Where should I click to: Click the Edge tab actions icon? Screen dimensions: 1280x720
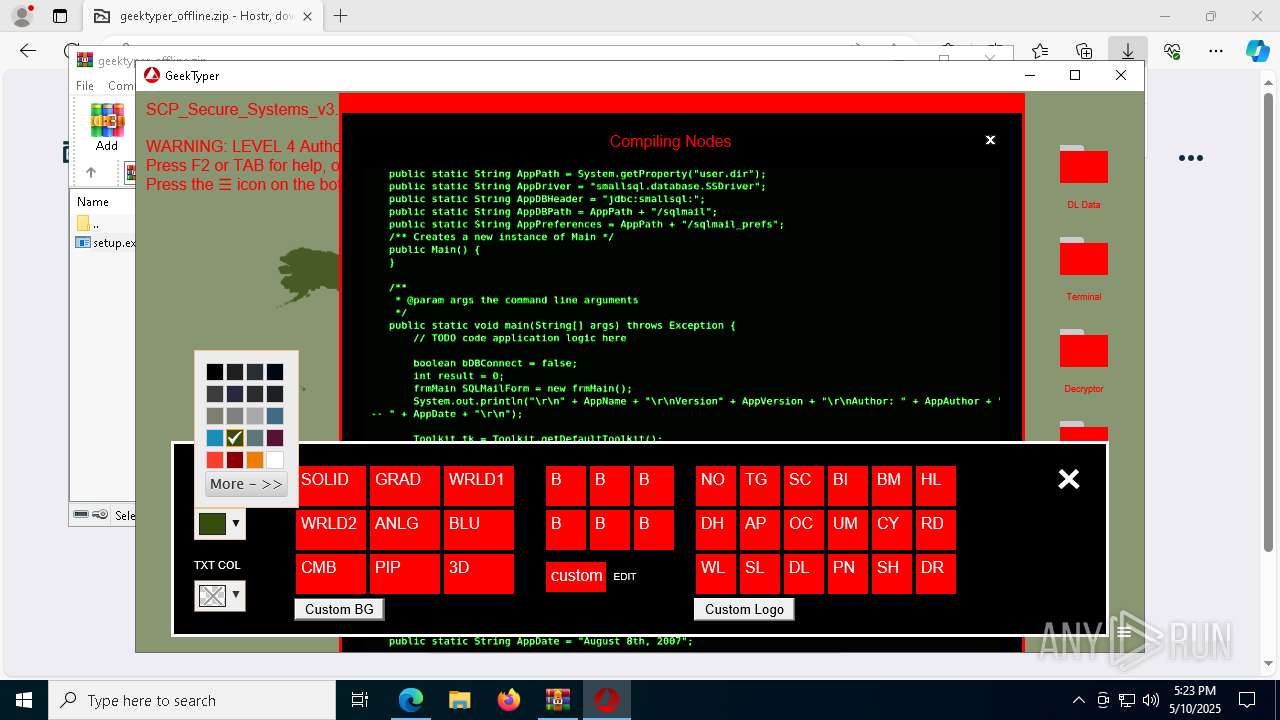pyautogui.click(x=60, y=16)
